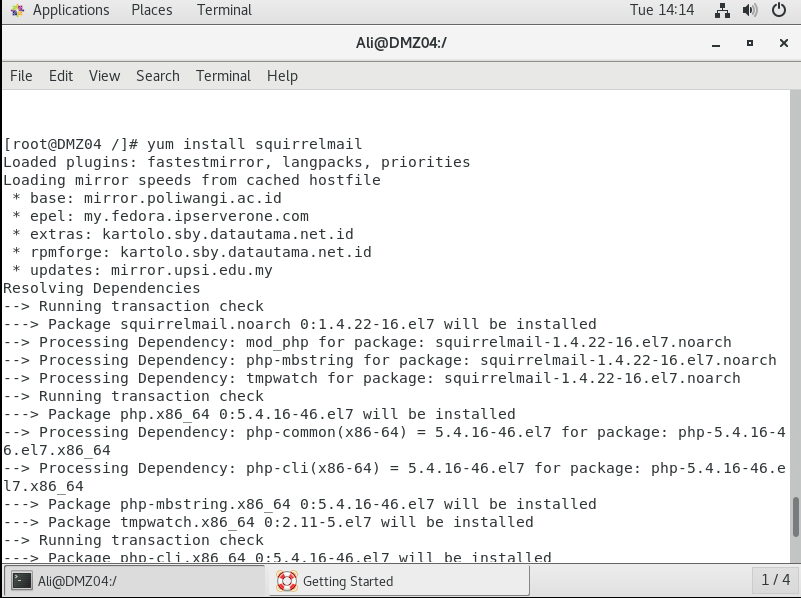Click 'mirror.poliwangi.ac.id' base mirror text
801x598 pixels.
point(182,198)
